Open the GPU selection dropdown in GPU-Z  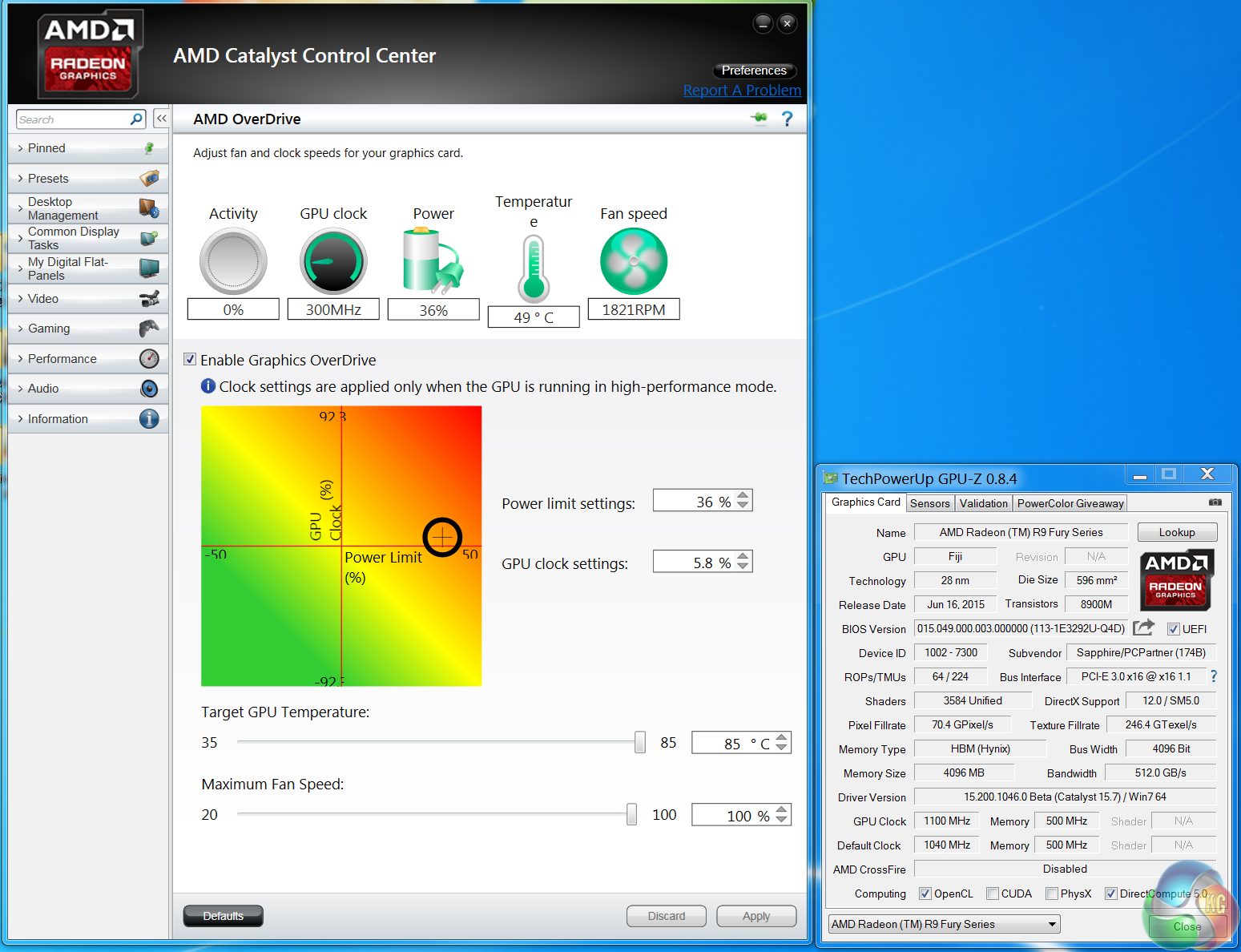[x=944, y=924]
